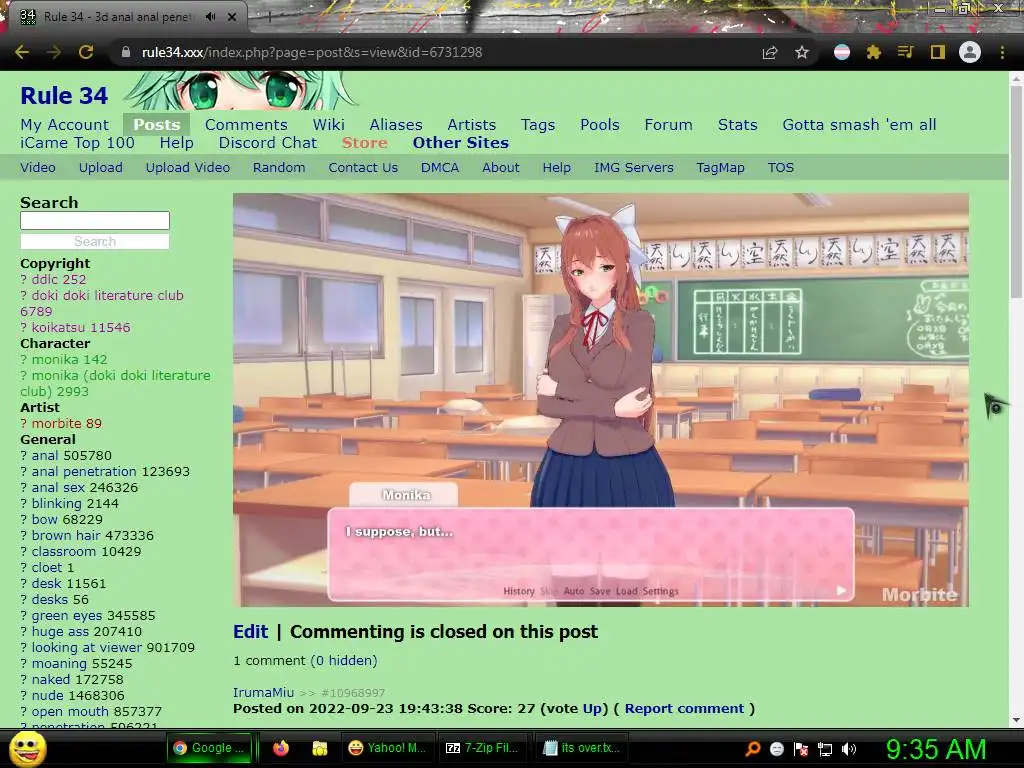The width and height of the screenshot is (1024, 768).
Task: Open the My Account menu item
Action: point(65,125)
